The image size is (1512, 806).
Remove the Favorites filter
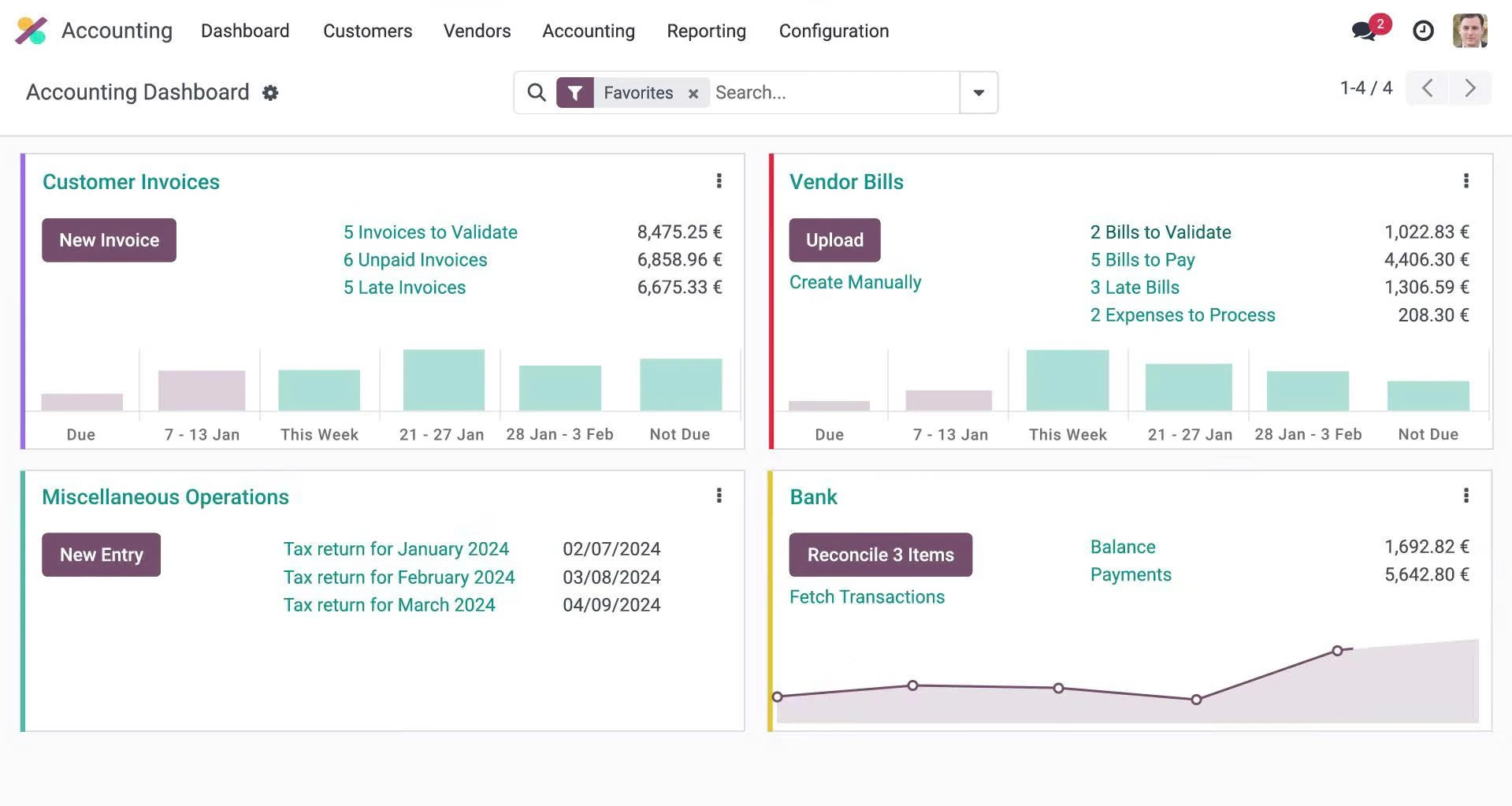pyautogui.click(x=693, y=93)
